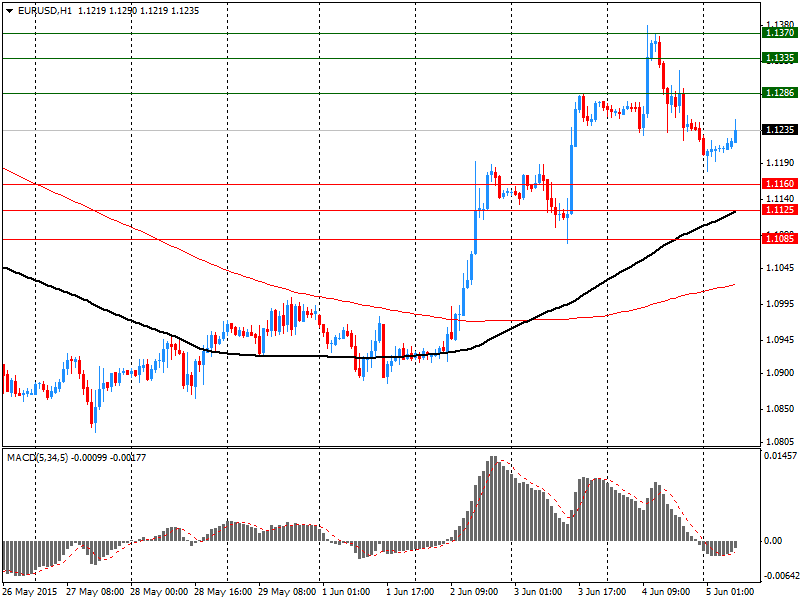
Task: Select the 1.1125 red support label
Action: coord(779,210)
